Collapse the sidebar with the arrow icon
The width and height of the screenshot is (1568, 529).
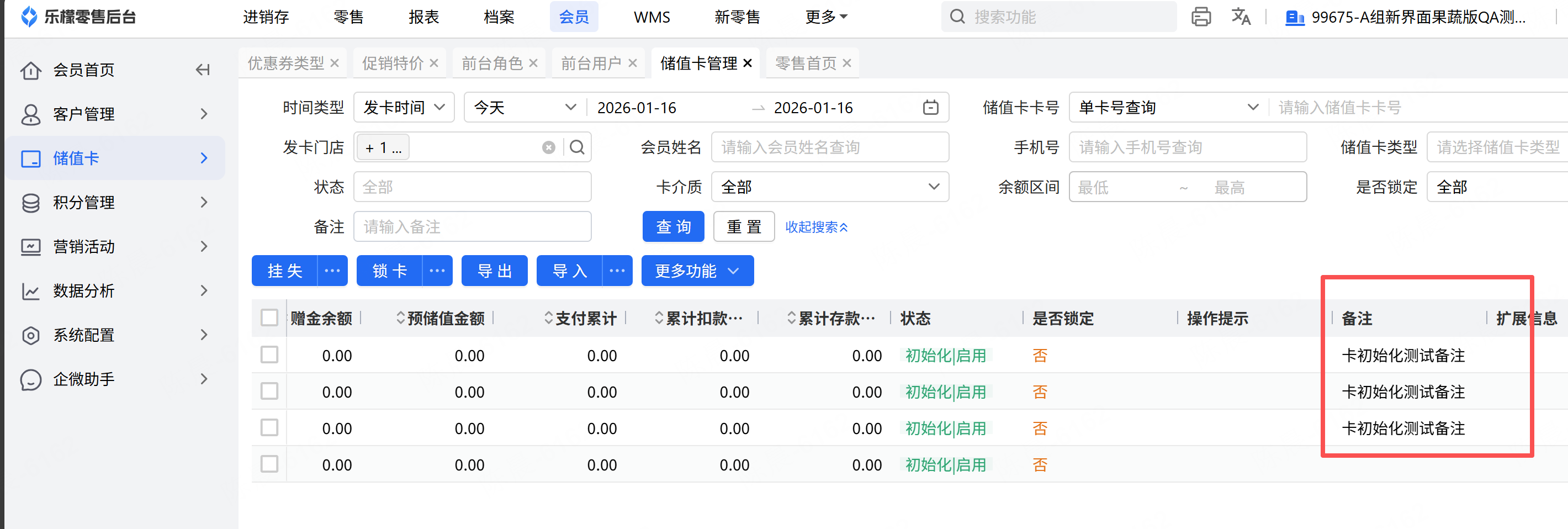(203, 70)
